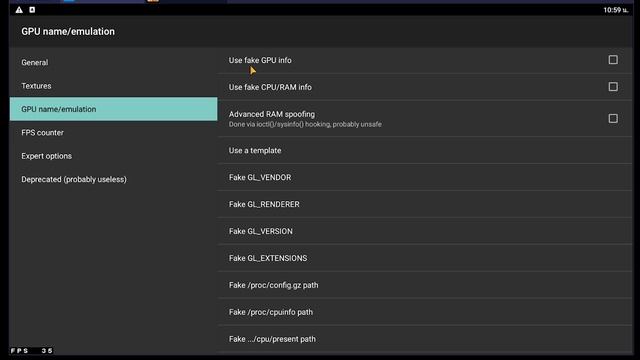Edit the Fake GL_VENDOR setting
The width and height of the screenshot is (640, 360).
tap(425, 177)
